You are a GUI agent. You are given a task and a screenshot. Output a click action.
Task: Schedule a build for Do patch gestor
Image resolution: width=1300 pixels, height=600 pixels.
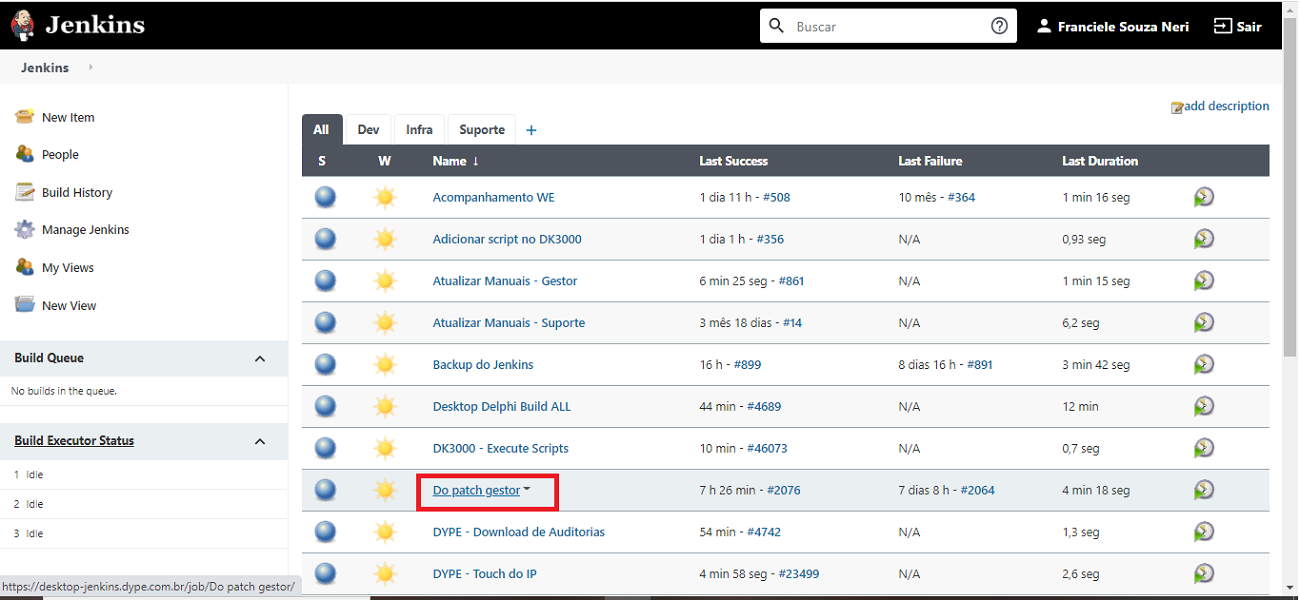[x=1204, y=490]
